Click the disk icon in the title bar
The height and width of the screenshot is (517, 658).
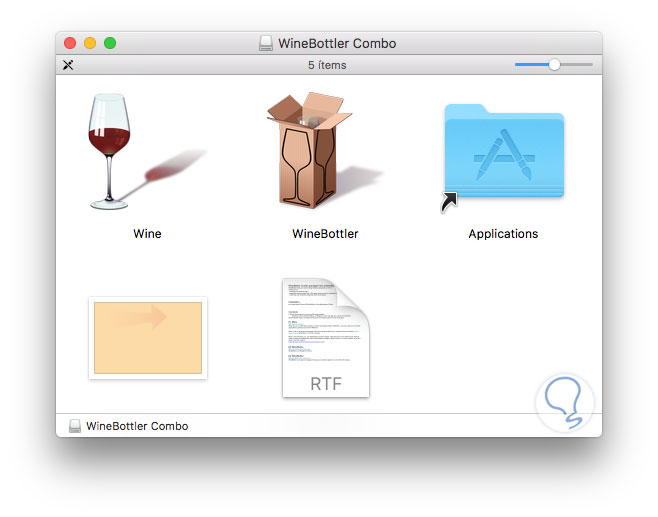click(x=266, y=43)
